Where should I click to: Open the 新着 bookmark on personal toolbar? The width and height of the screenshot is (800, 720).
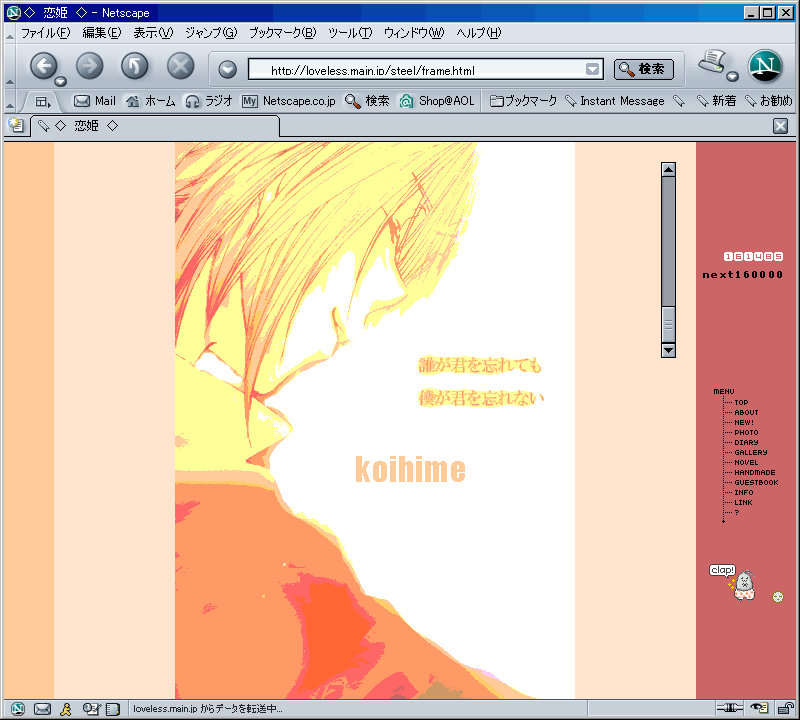(x=716, y=101)
